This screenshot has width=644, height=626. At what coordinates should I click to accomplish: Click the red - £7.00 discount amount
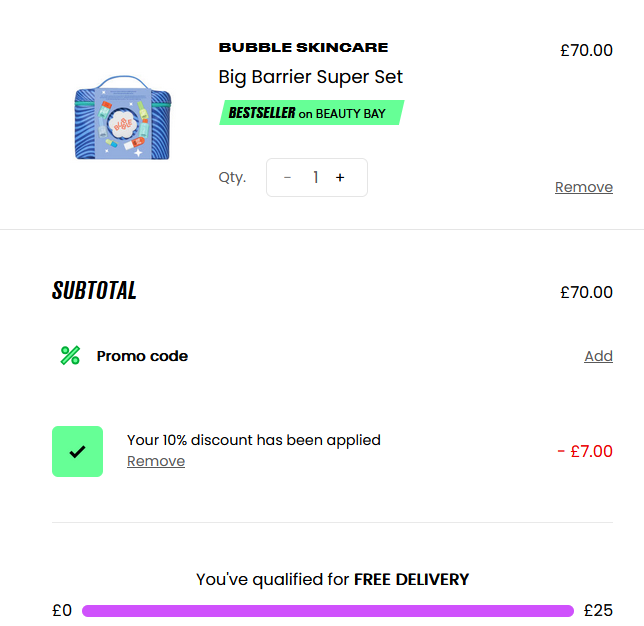pyautogui.click(x=585, y=451)
